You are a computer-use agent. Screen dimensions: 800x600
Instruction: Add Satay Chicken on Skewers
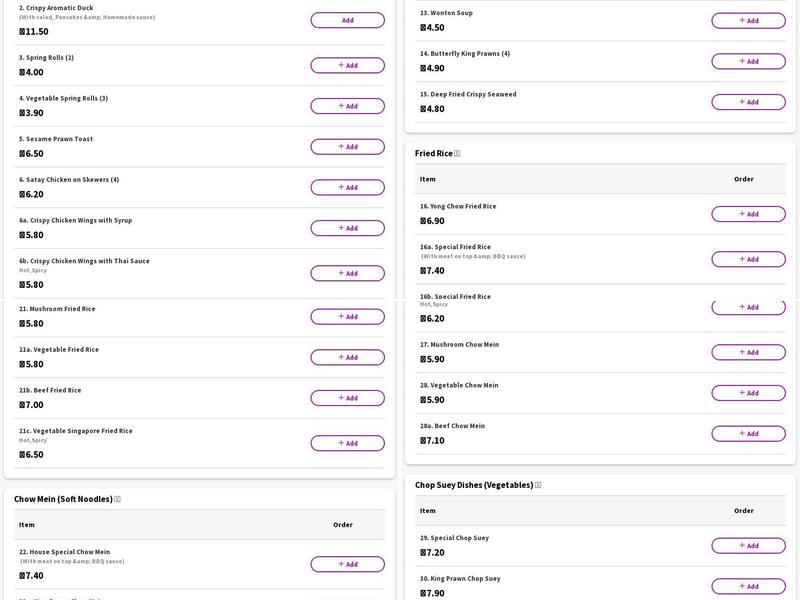[347, 187]
